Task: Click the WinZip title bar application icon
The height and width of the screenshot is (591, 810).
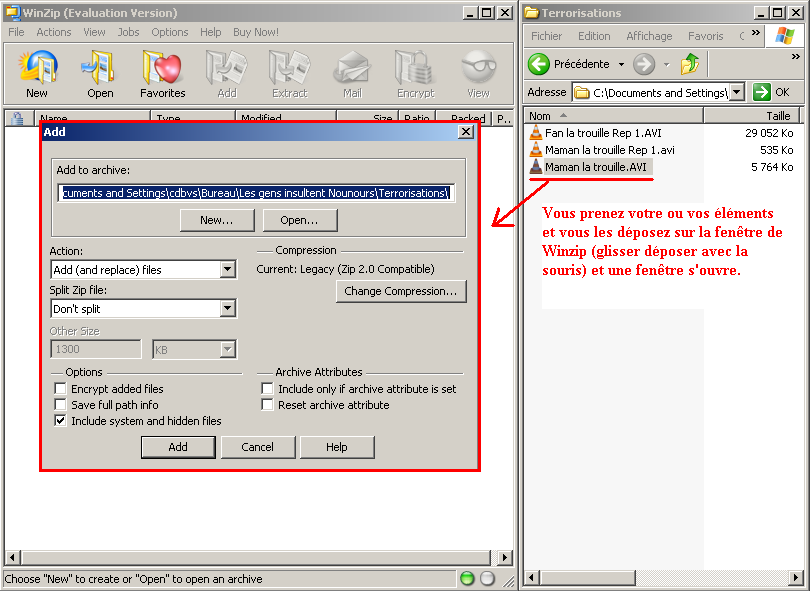Action: [x=13, y=12]
